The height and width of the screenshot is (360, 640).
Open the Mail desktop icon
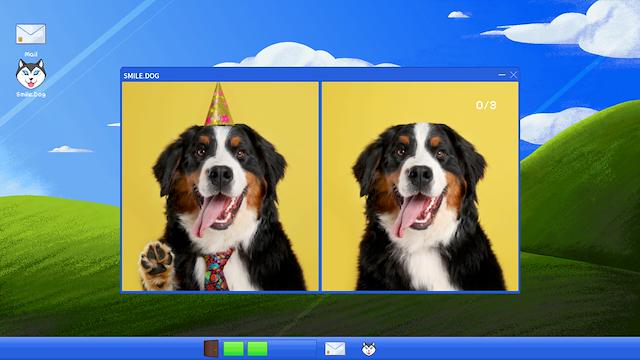(x=31, y=34)
